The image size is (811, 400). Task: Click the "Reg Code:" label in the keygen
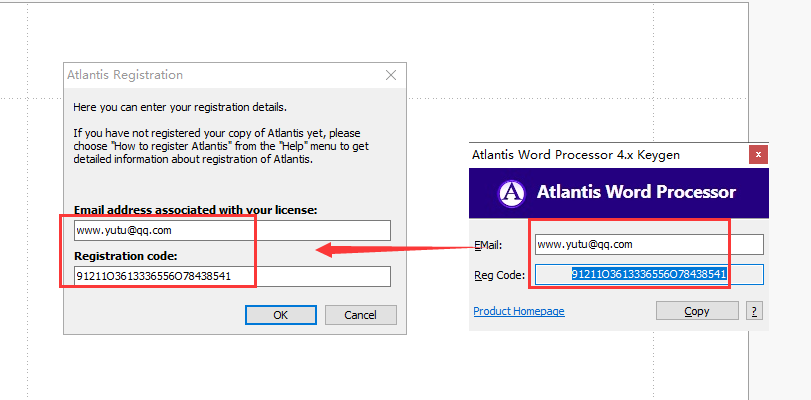click(x=497, y=275)
